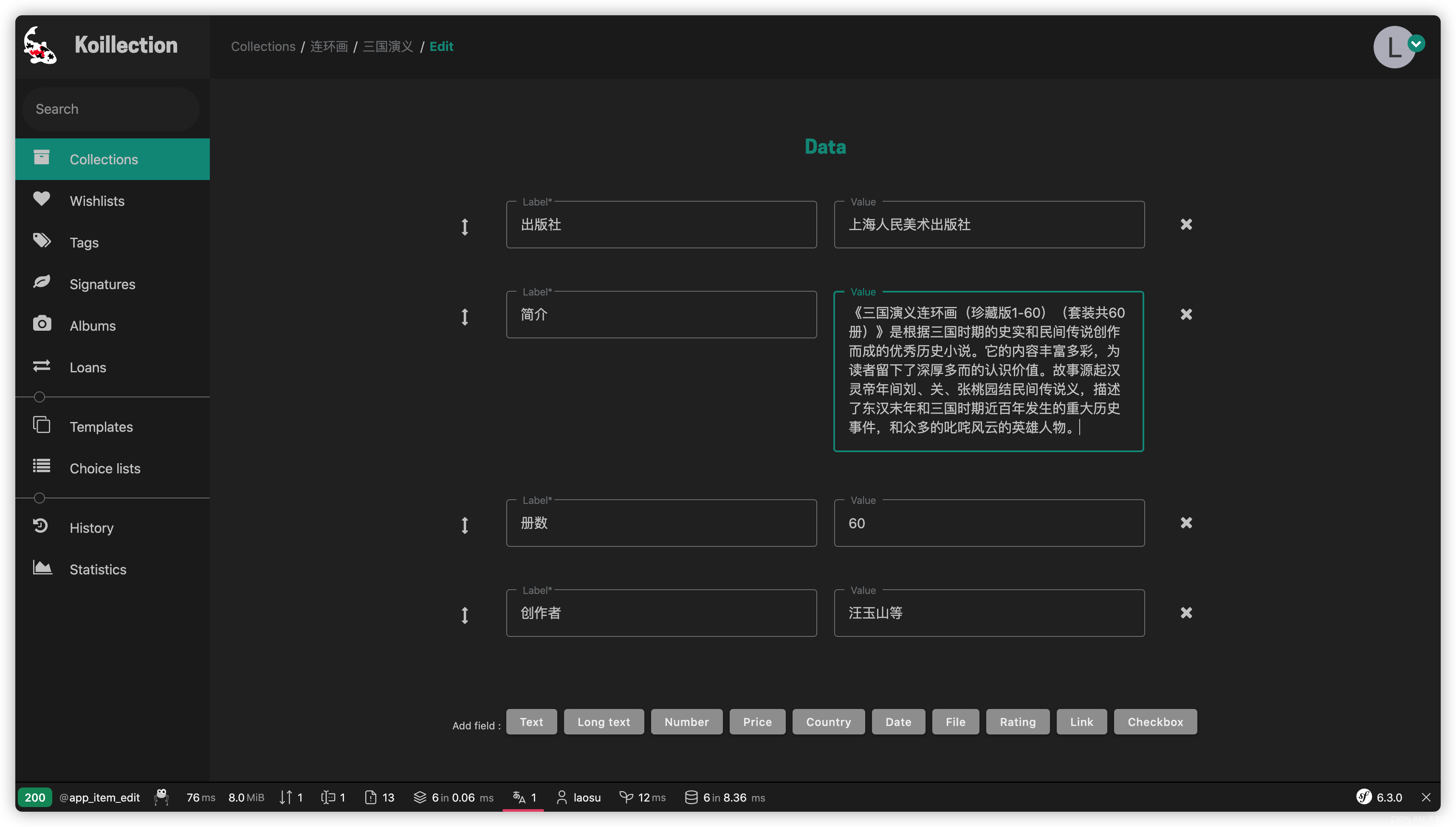1456x827 pixels.
Task: Click the Signatures icon in sidebar
Action: (40, 283)
